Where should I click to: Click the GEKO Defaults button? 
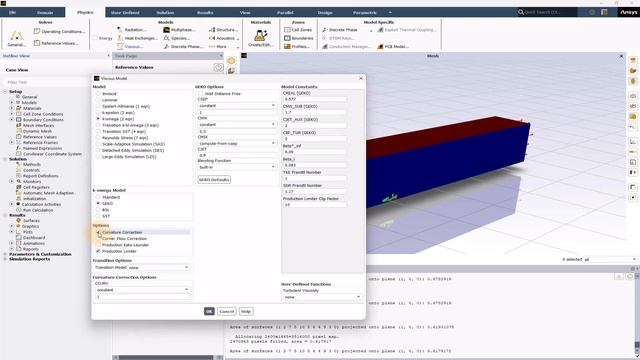click(214, 180)
